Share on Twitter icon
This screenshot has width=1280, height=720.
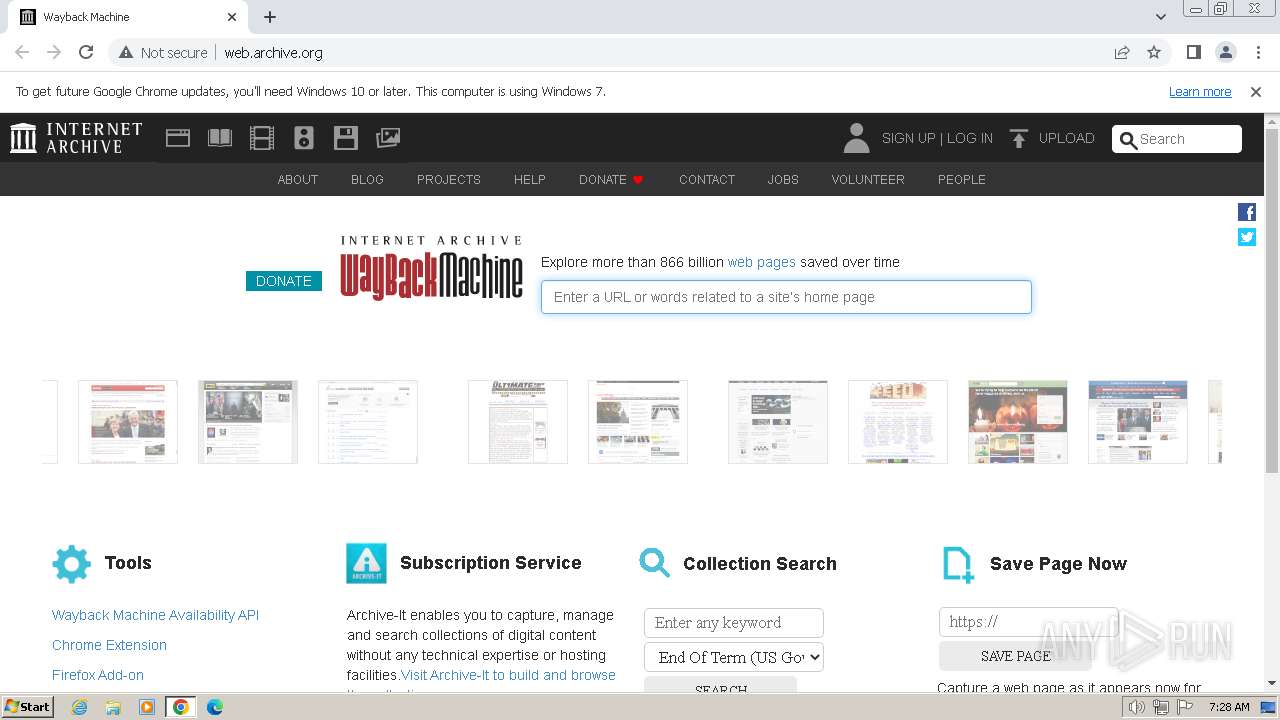pos(1247,237)
